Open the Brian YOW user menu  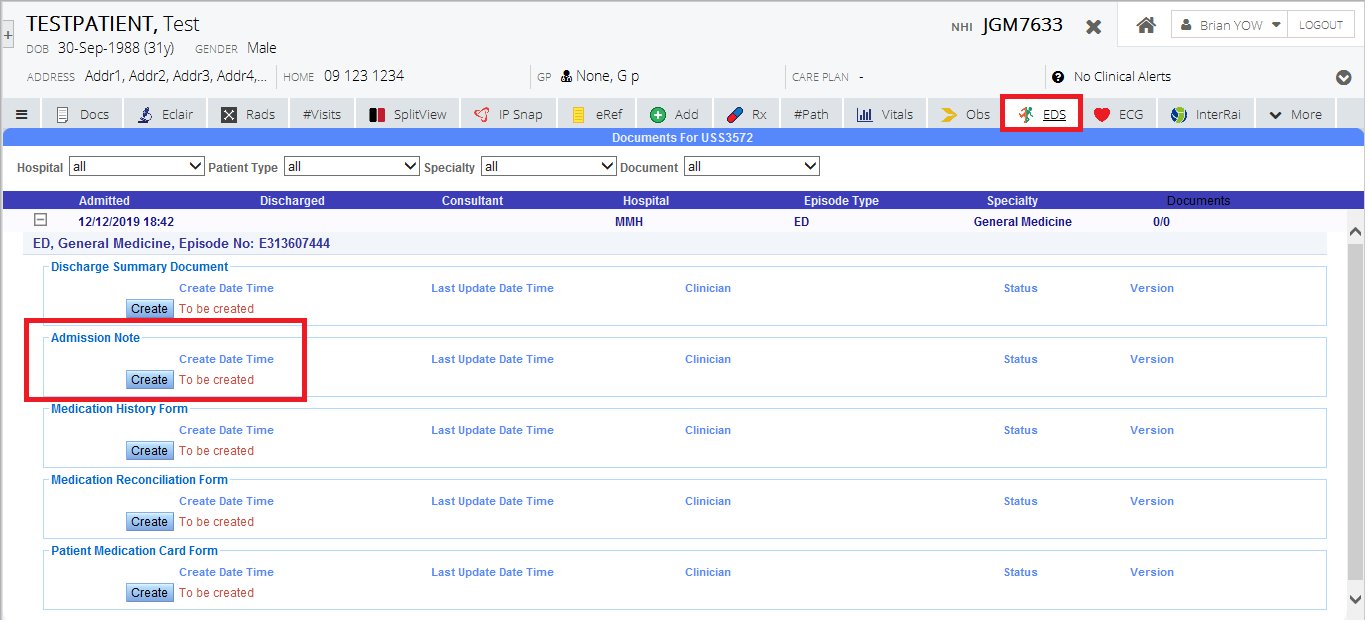(x=1228, y=26)
